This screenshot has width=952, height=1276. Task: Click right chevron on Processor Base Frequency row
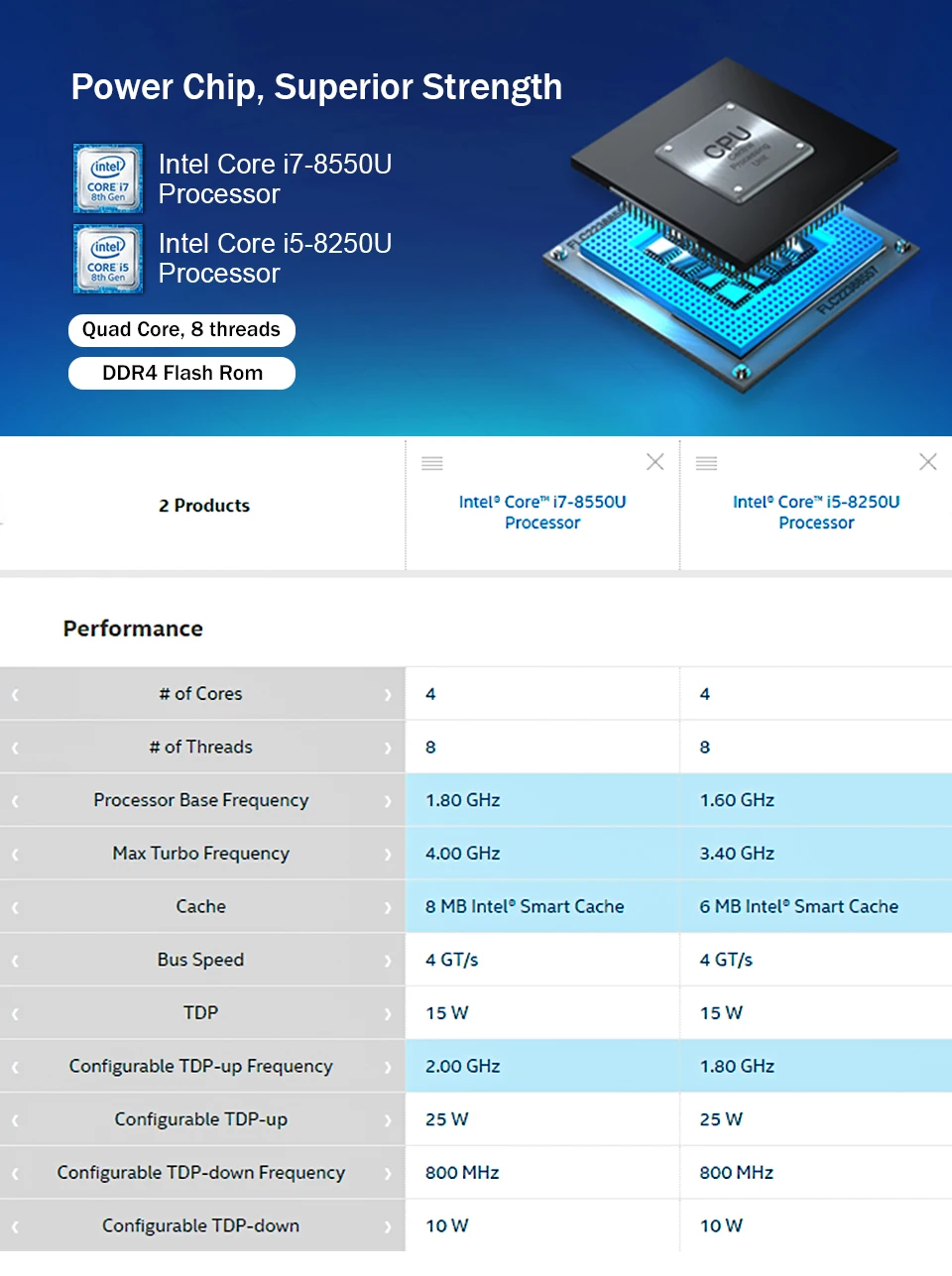(388, 801)
